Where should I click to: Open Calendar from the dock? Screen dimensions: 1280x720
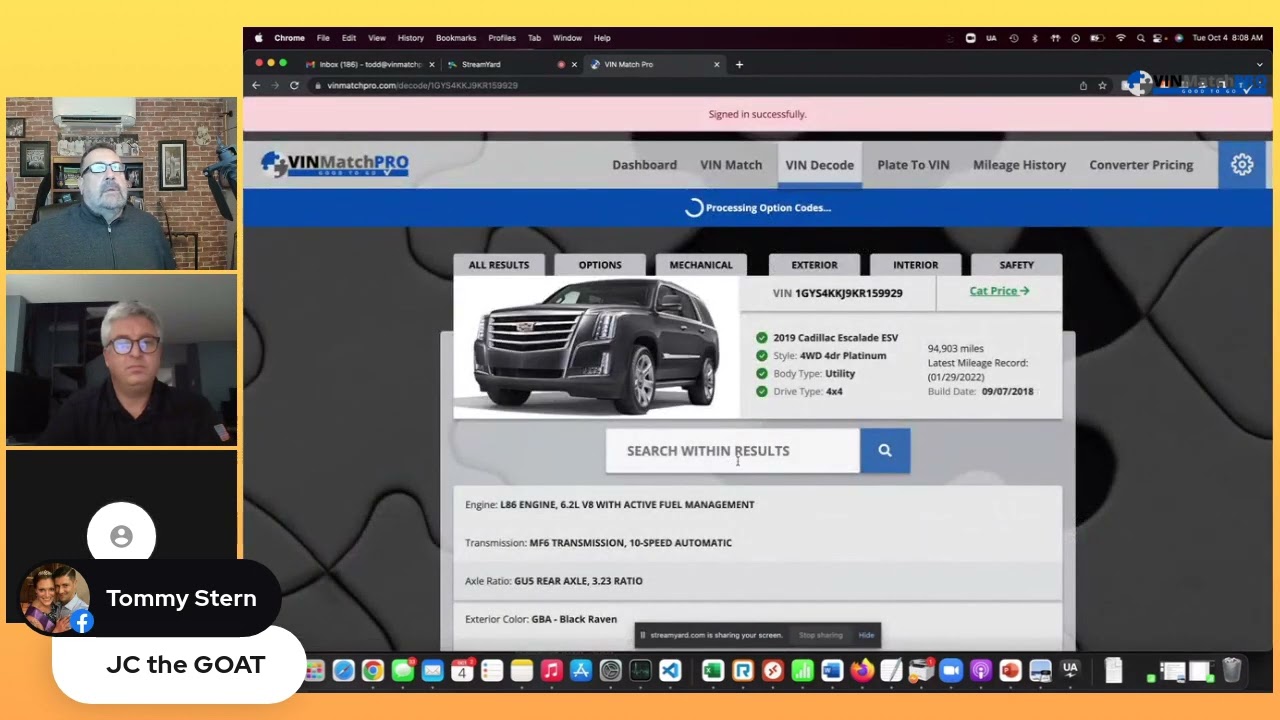pyautogui.click(x=462, y=670)
